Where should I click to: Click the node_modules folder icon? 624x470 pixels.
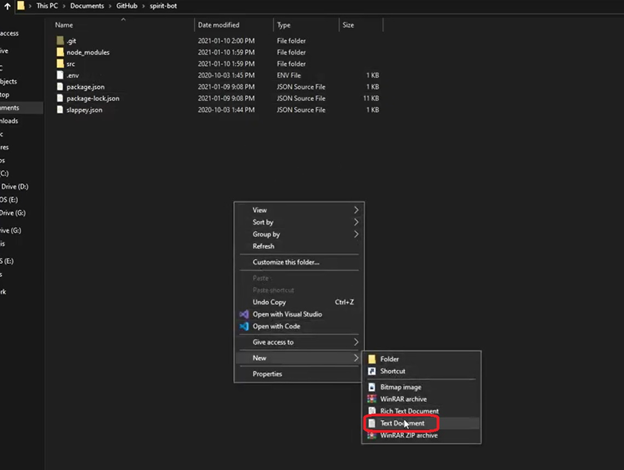[60, 52]
